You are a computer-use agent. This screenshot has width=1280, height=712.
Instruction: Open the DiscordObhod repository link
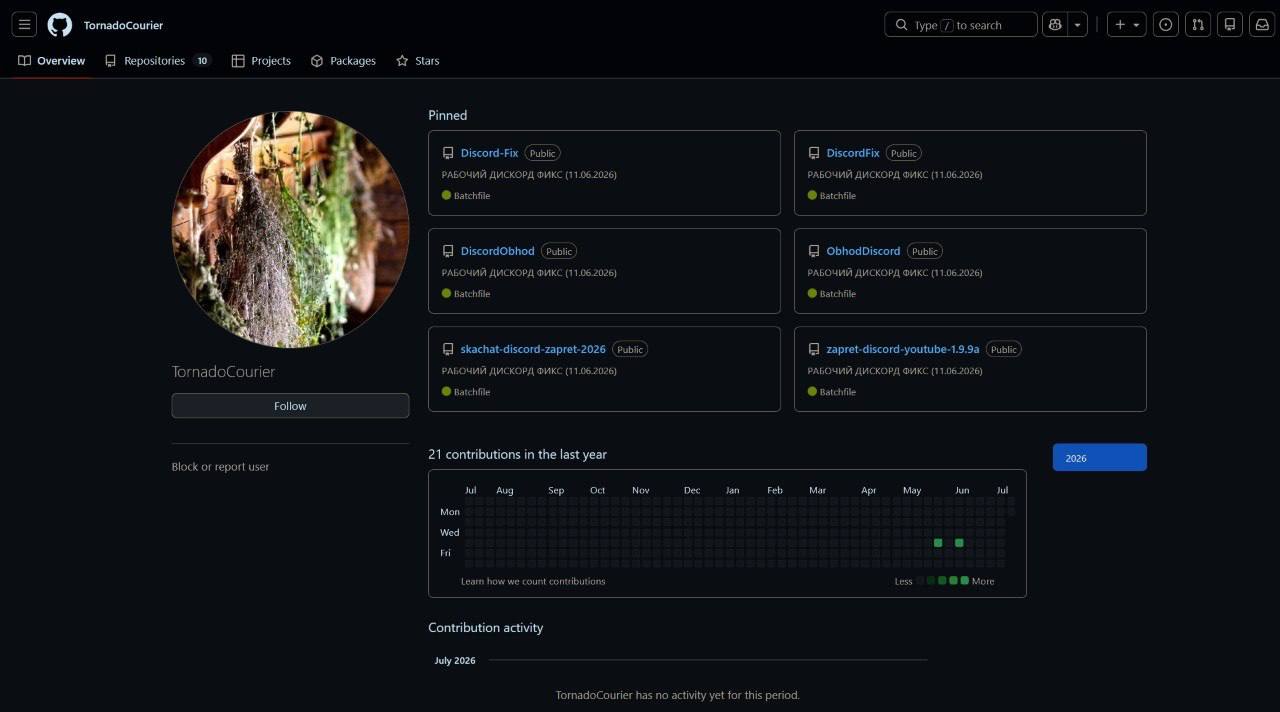pyautogui.click(x=497, y=251)
